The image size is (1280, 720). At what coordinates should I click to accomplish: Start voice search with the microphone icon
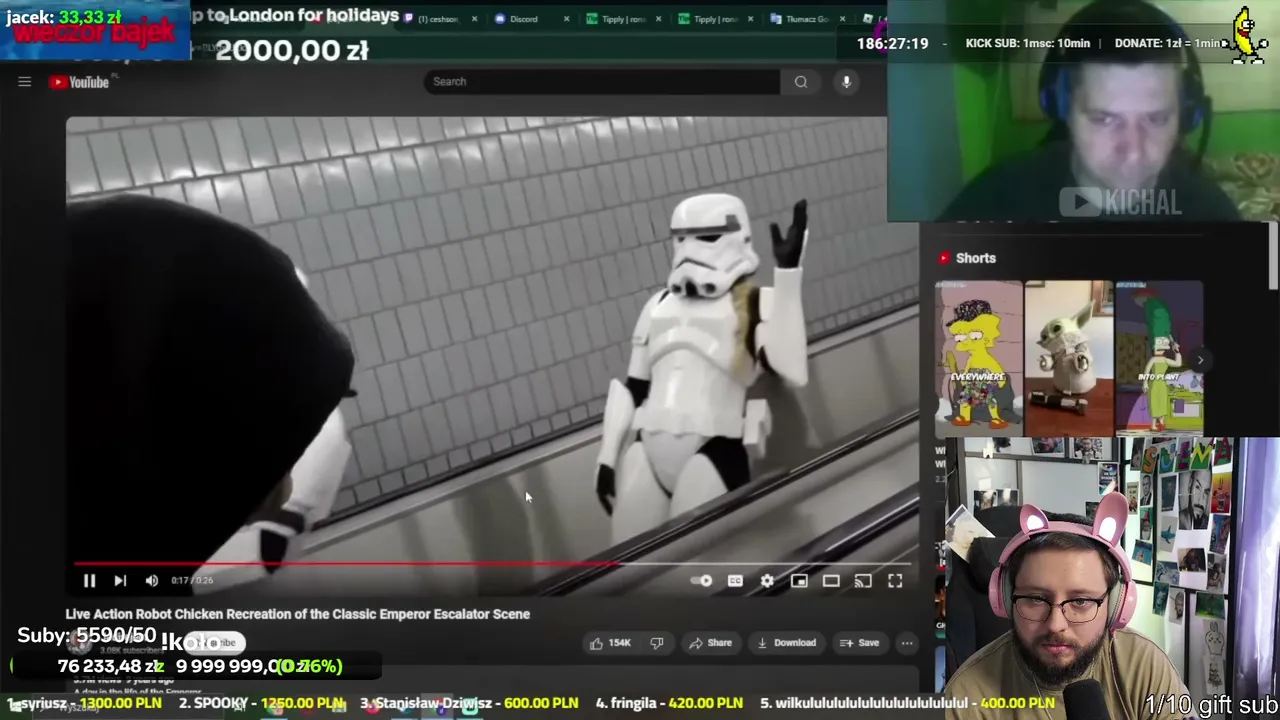point(846,82)
